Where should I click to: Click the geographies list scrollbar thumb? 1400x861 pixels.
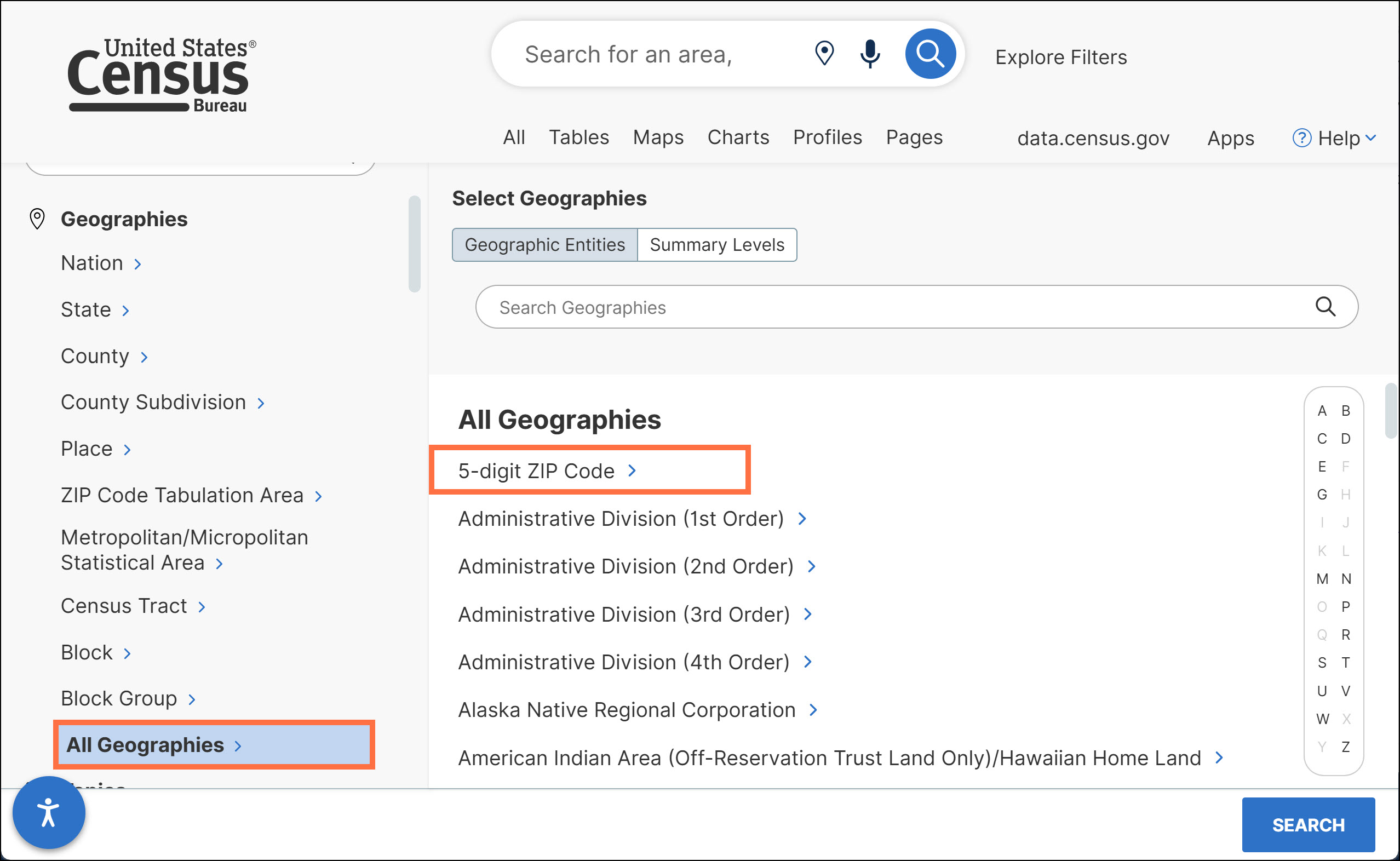[1390, 410]
